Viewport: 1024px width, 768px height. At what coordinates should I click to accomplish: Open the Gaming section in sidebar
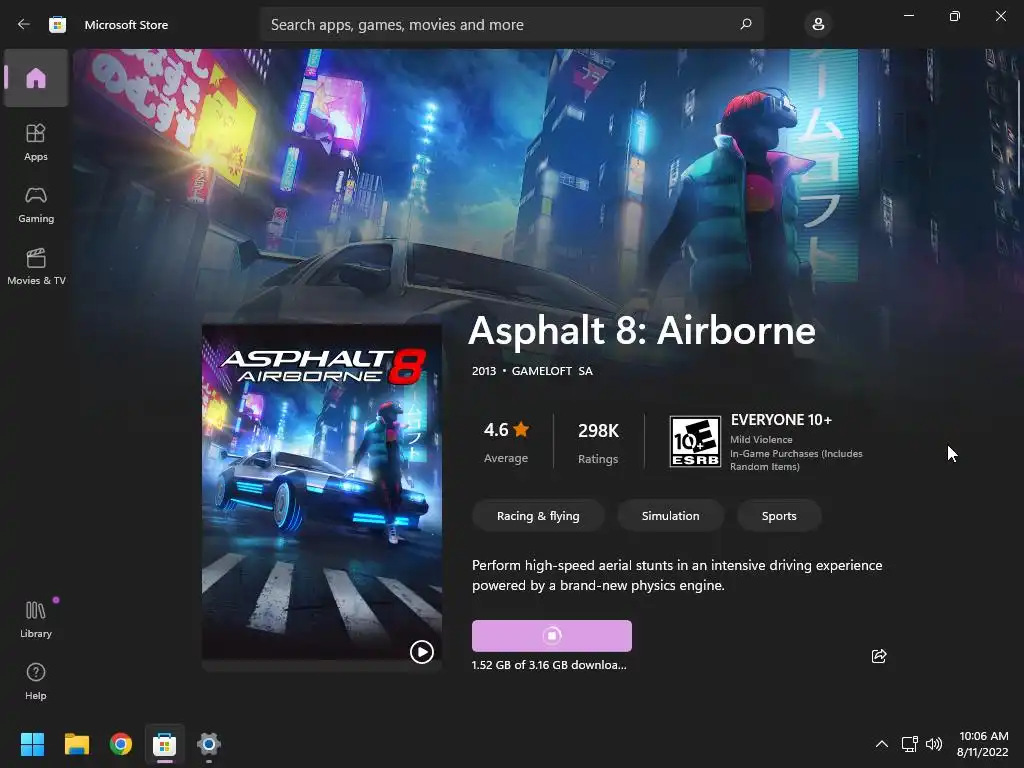click(36, 204)
